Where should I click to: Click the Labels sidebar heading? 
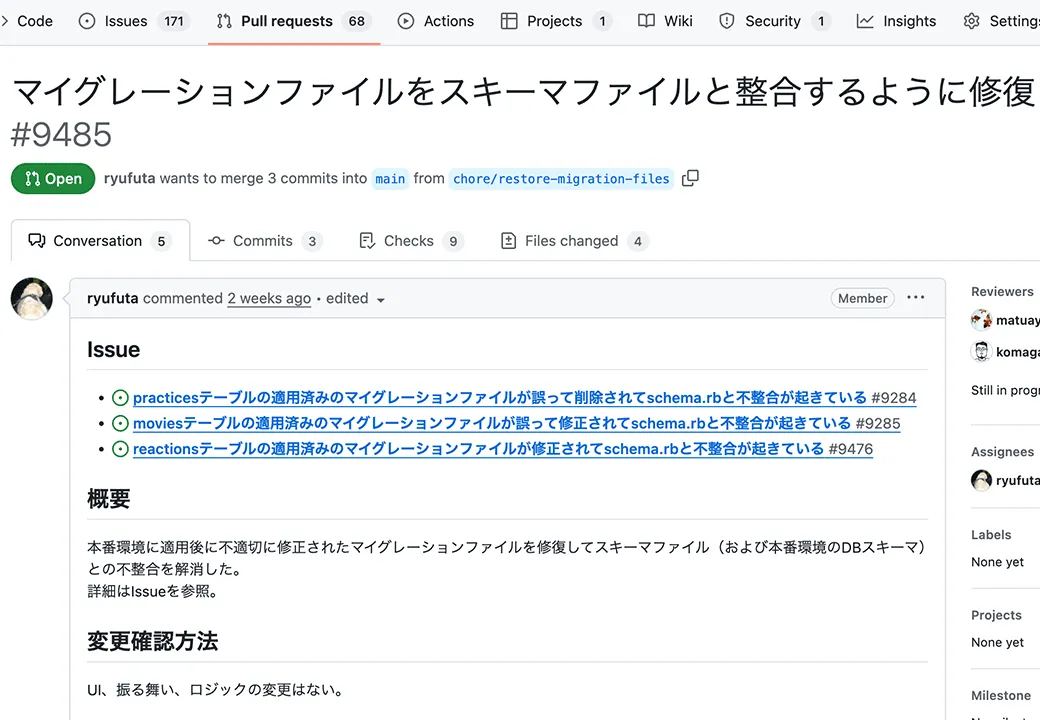[x=991, y=535]
